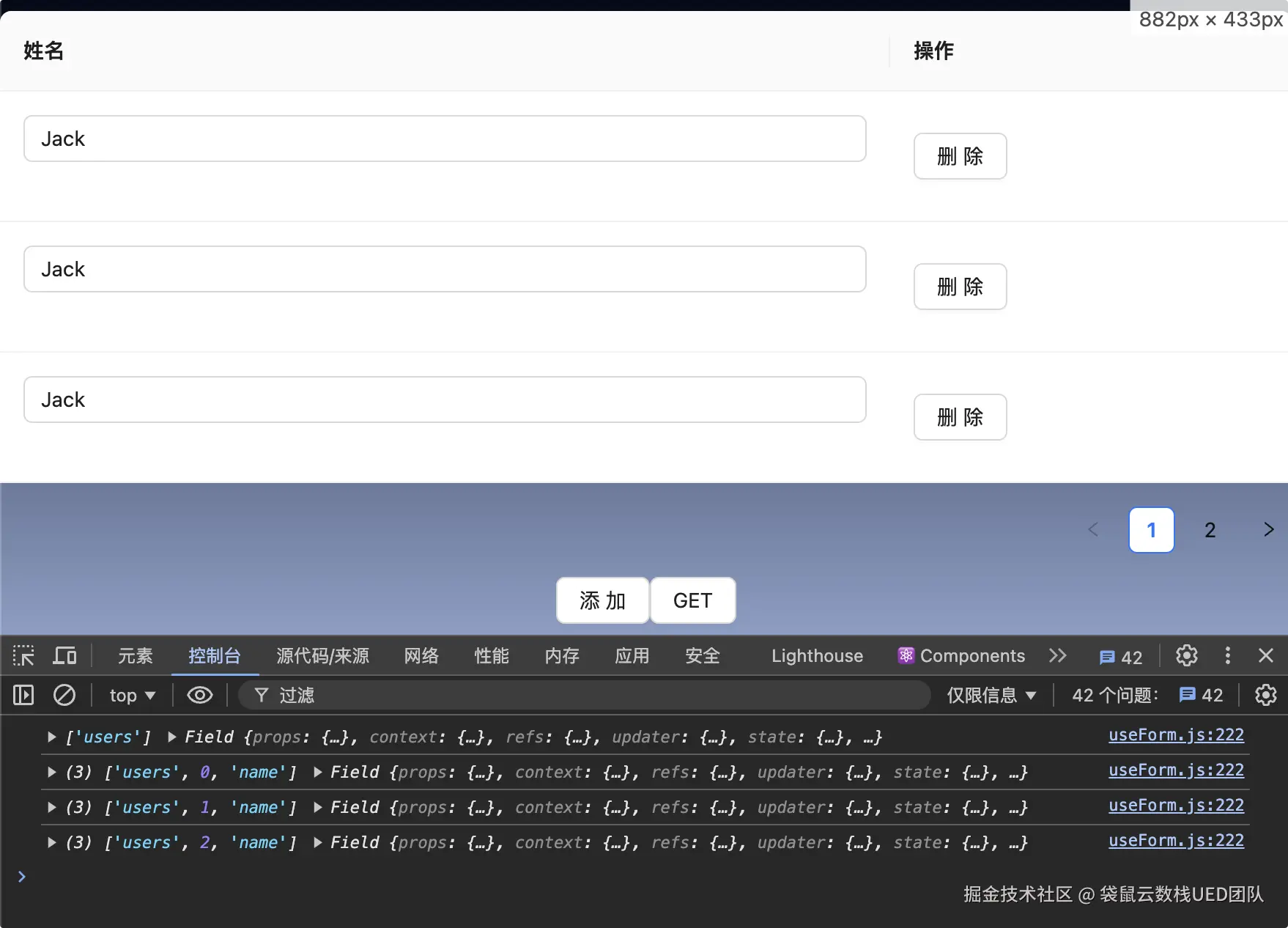Open DevTools settings gear in tab bar
This screenshot has height=928, width=1288.
click(x=1187, y=655)
